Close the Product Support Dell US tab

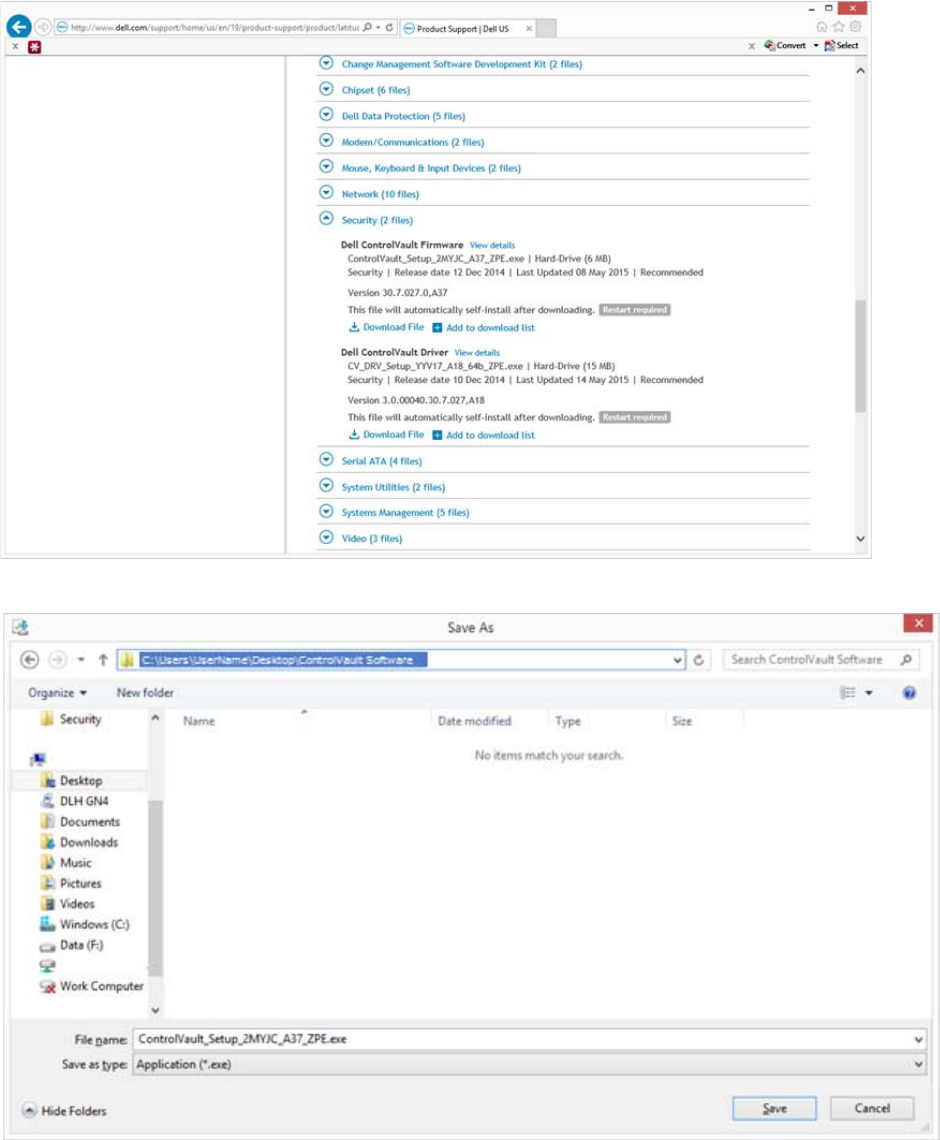pos(529,28)
